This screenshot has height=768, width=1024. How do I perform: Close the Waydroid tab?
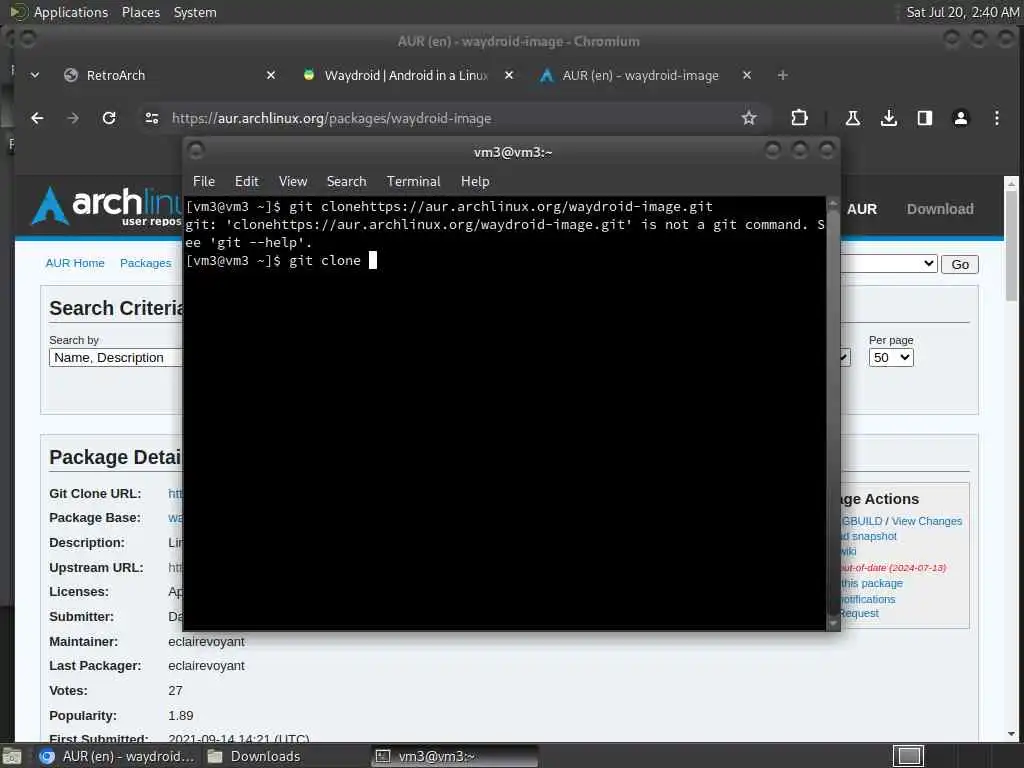509,75
